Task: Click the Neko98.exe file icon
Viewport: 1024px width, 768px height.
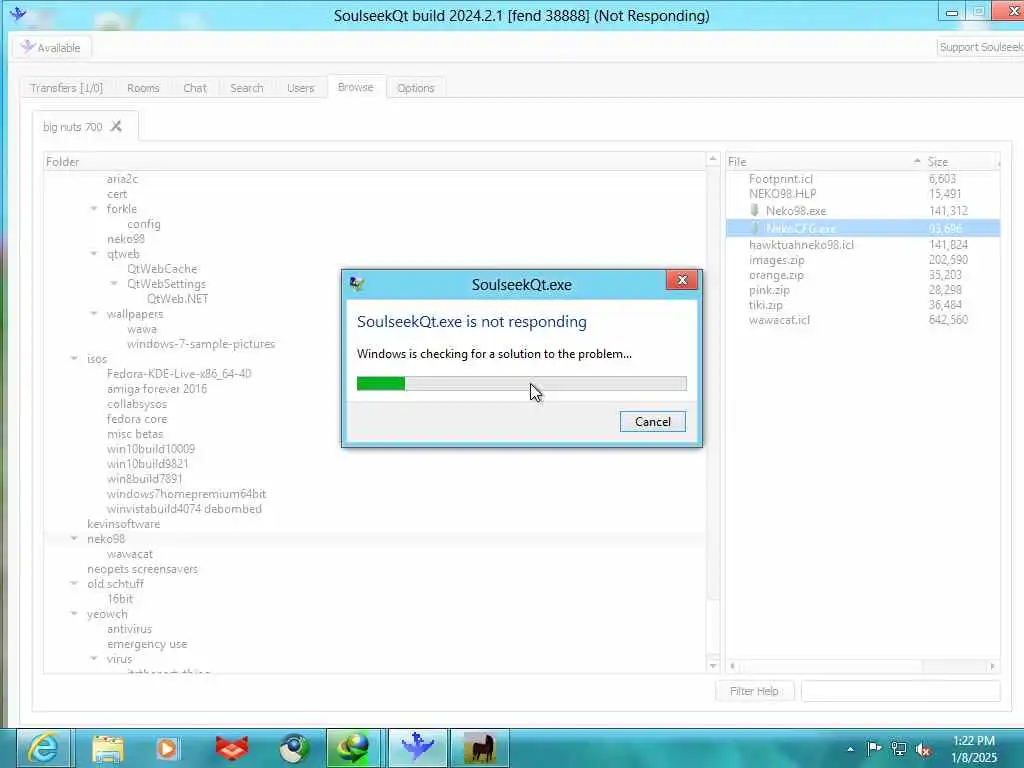Action: [x=755, y=210]
